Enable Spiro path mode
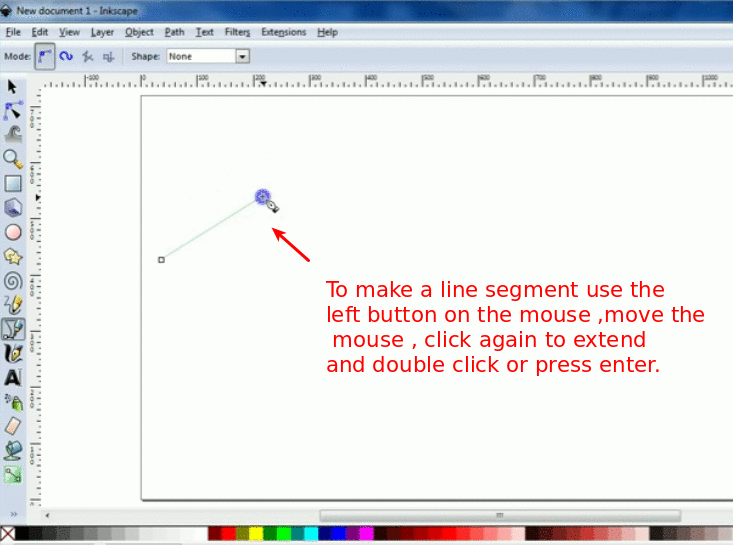This screenshot has height=545, width=733. pos(66,56)
